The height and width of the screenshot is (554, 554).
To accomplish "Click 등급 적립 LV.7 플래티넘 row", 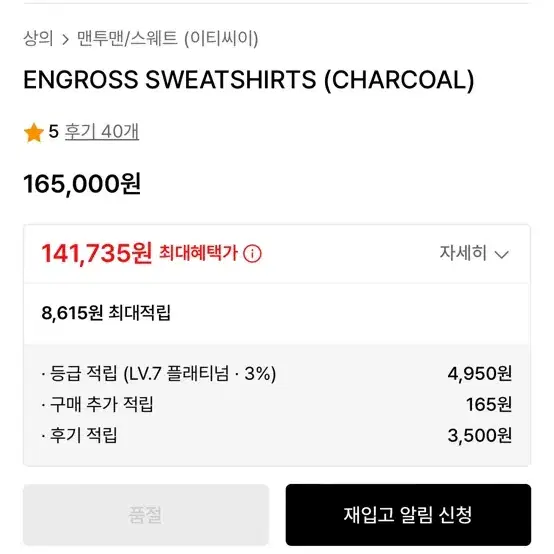I will (x=277, y=374).
